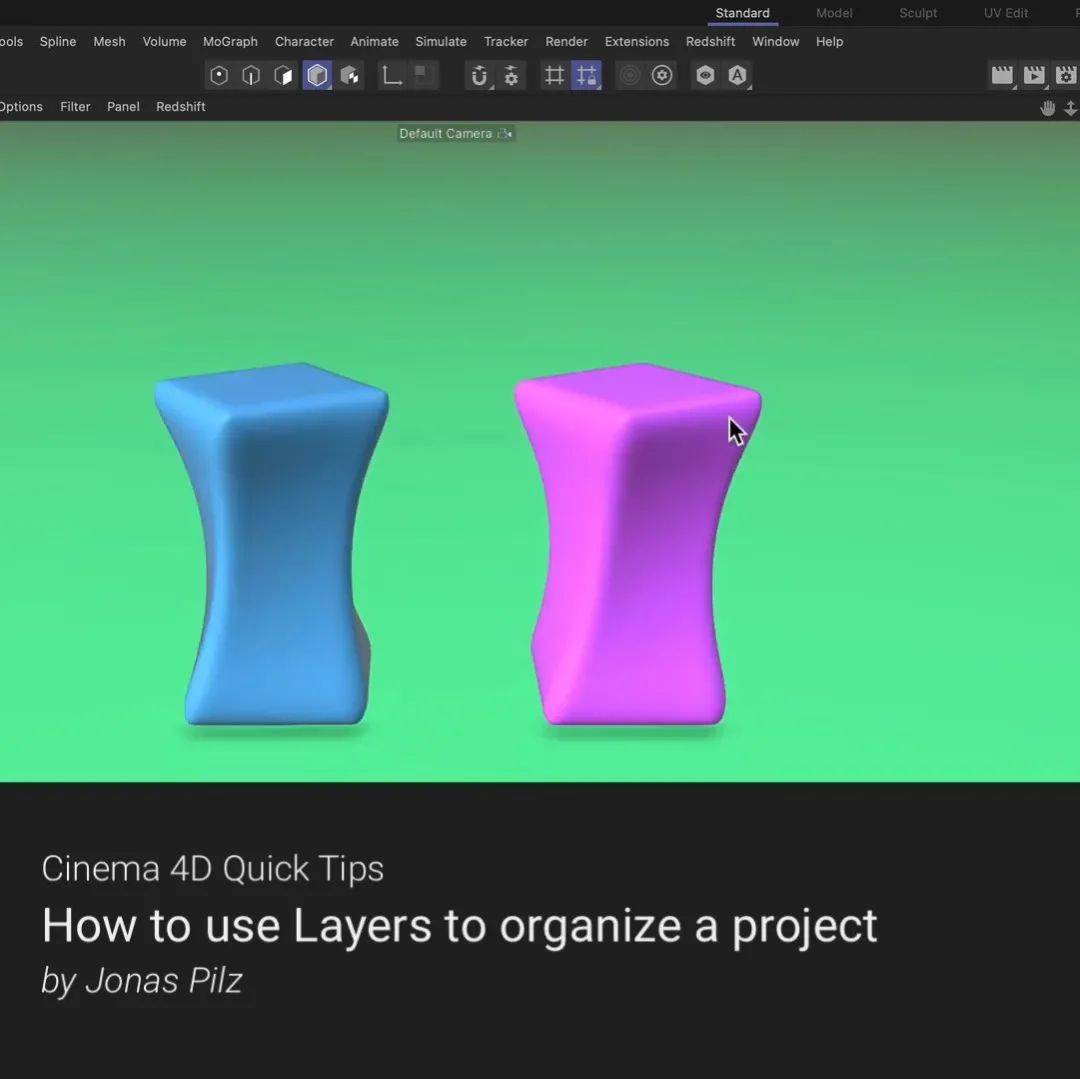The width and height of the screenshot is (1080, 1079).
Task: Open the snap settings gear icon
Action: click(512, 75)
